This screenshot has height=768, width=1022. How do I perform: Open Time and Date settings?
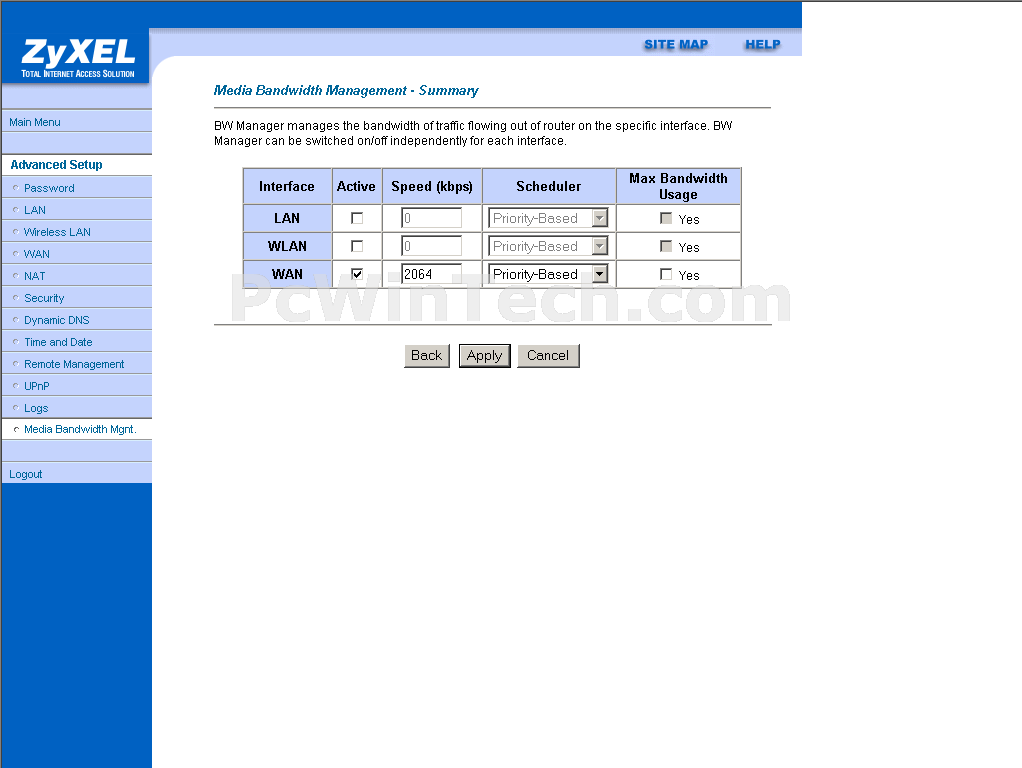[x=58, y=342]
